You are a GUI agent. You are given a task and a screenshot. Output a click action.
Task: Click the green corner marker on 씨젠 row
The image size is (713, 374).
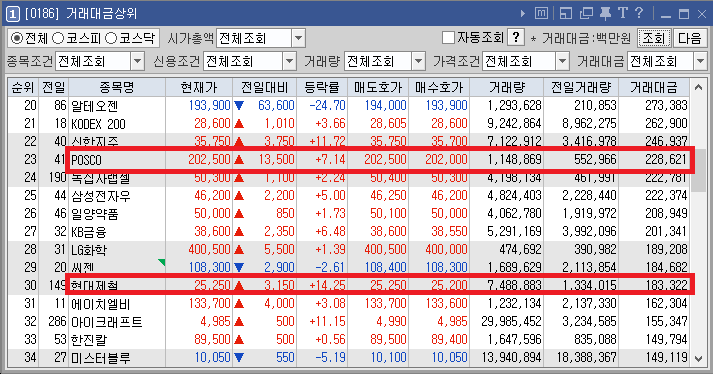point(161,262)
